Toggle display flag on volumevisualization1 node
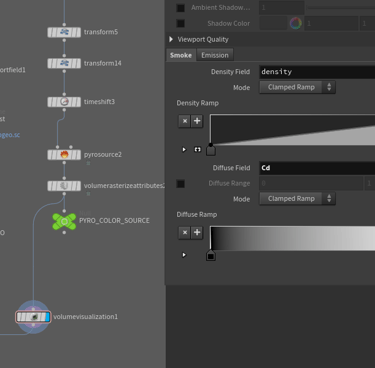 (47, 317)
